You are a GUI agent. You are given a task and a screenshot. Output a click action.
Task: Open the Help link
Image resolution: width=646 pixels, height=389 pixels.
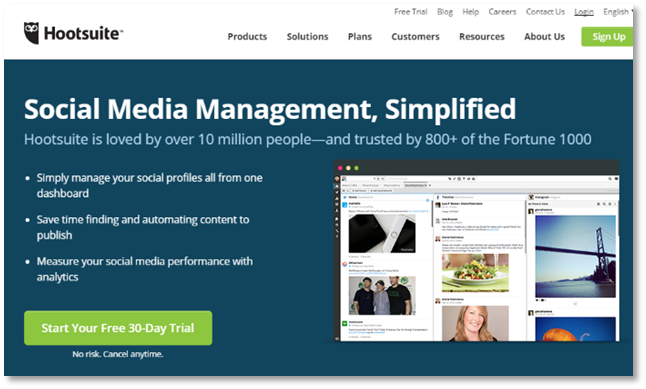470,12
